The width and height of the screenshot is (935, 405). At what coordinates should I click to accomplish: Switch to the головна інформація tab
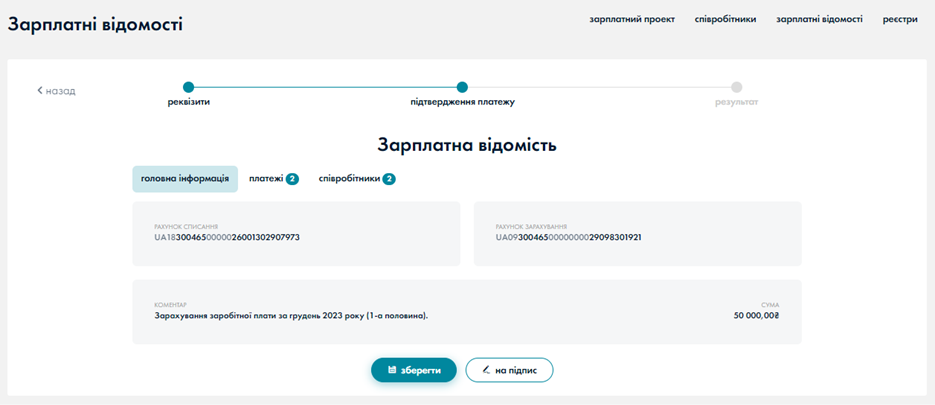coord(185,179)
